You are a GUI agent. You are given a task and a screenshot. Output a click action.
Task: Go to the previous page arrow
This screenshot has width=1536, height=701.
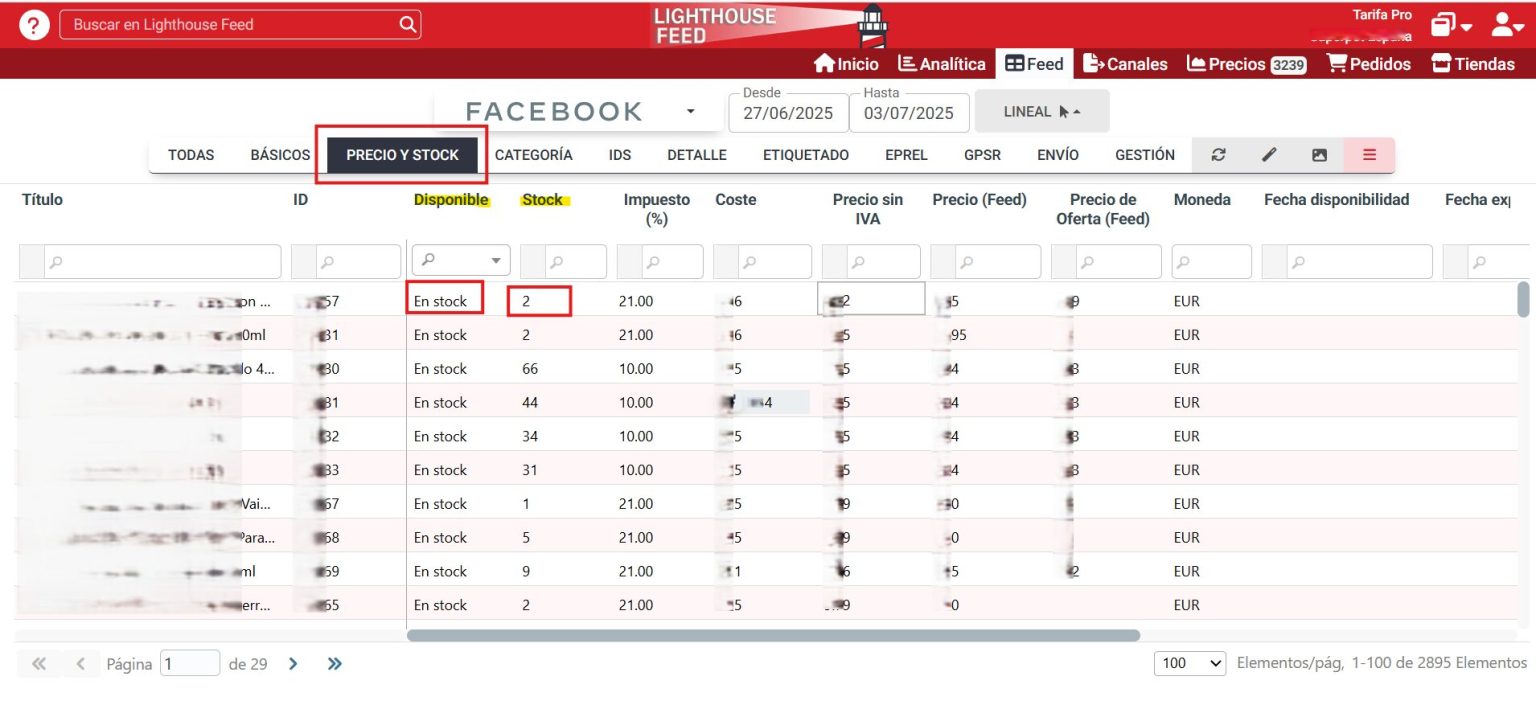pyautogui.click(x=81, y=663)
